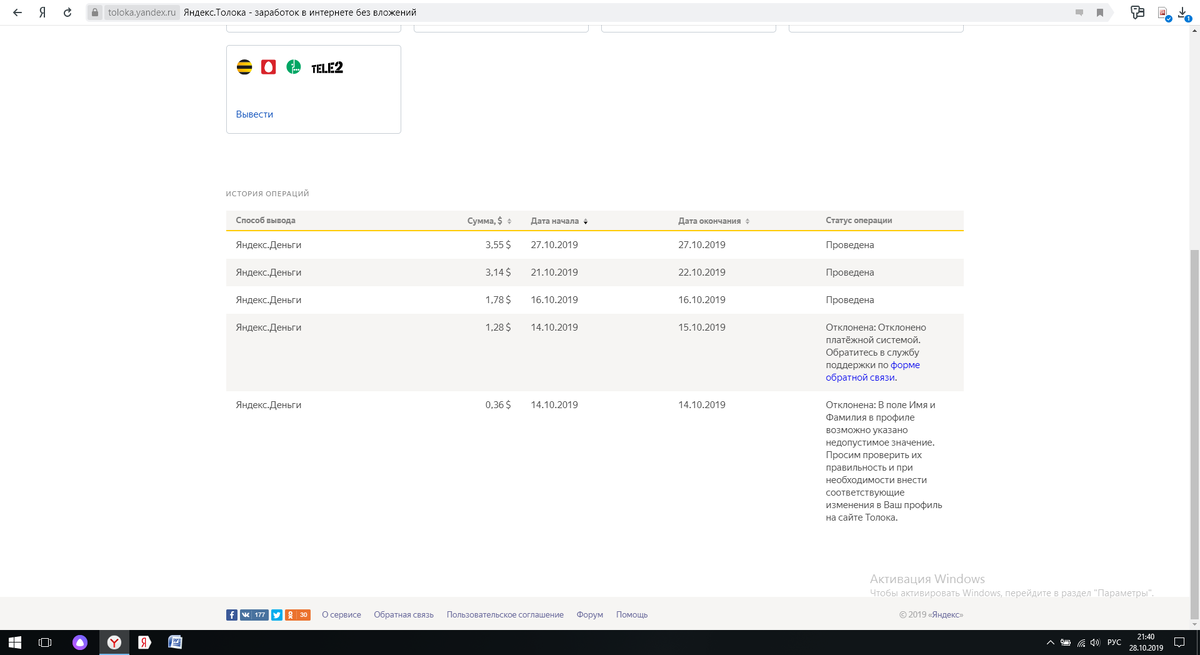
Task: Click Яндекс.Деньги in the 3,55 $ row
Action: click(x=268, y=245)
